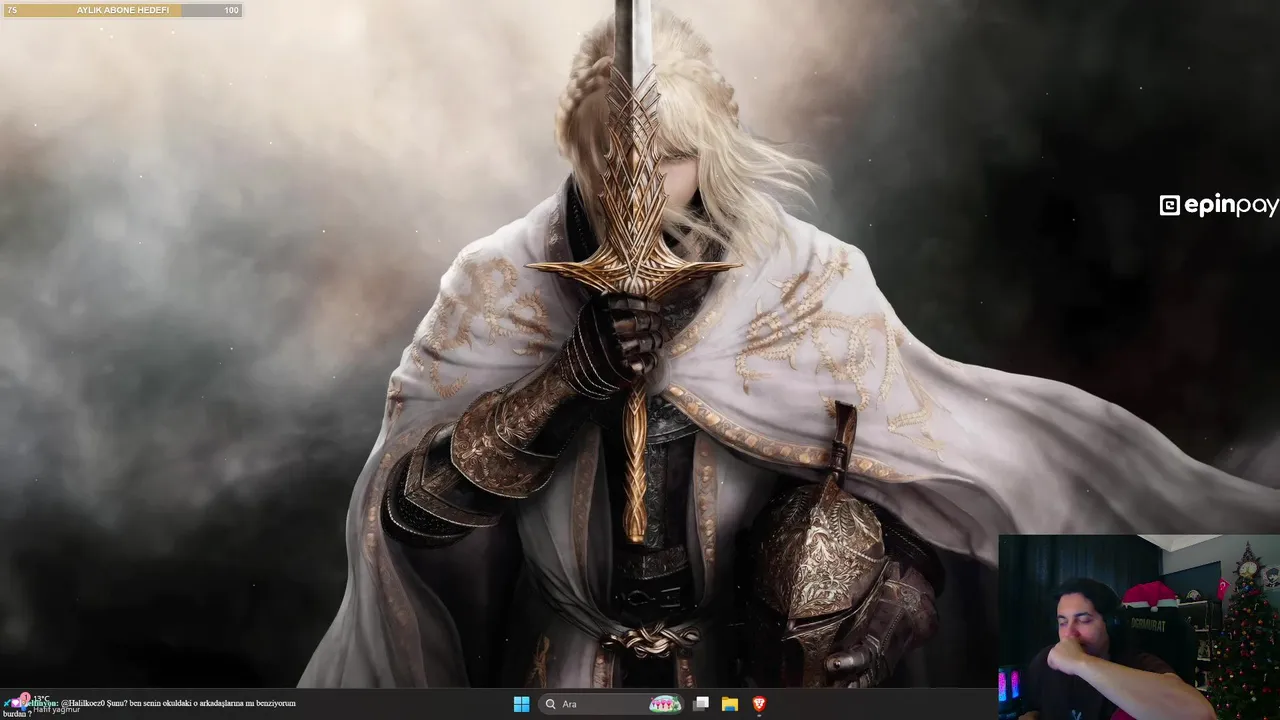Click the webcam overlay of the streamer
The width and height of the screenshot is (1280, 720).
1139,627
